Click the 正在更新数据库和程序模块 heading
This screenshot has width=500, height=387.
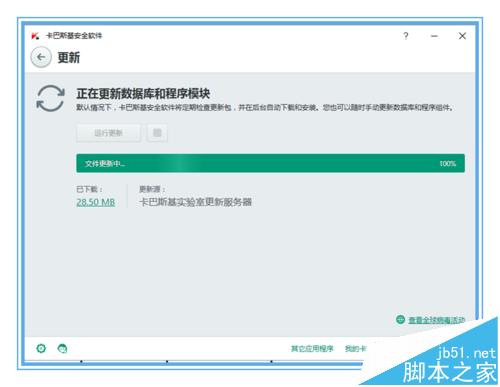143,94
